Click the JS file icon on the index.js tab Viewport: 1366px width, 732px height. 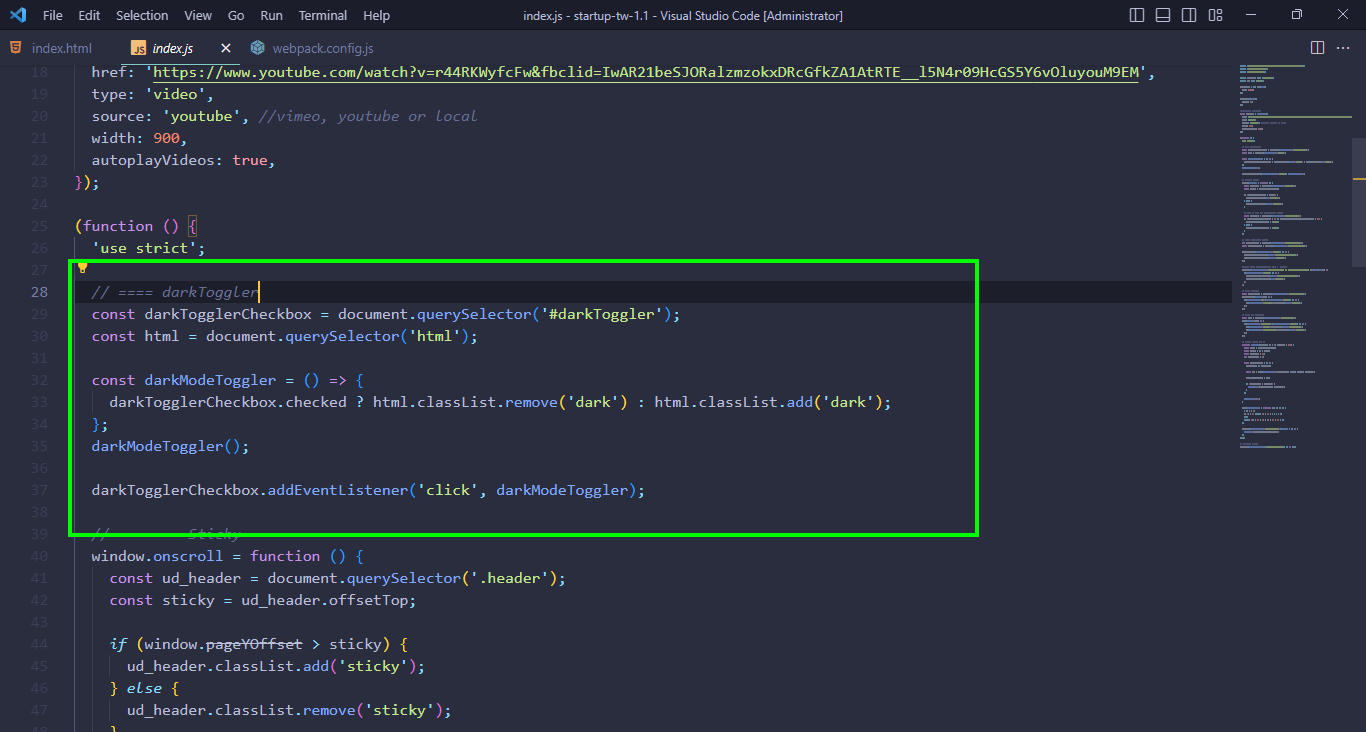140,47
